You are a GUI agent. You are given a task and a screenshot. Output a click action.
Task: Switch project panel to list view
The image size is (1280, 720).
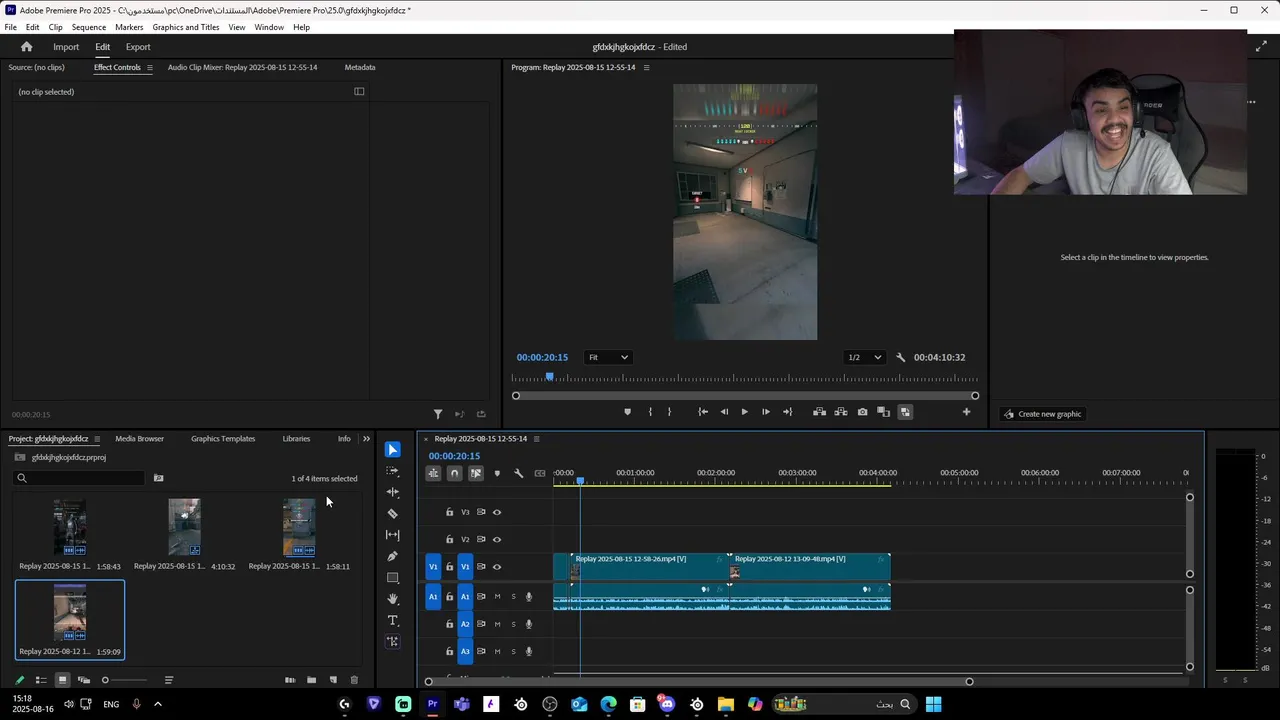point(41,680)
